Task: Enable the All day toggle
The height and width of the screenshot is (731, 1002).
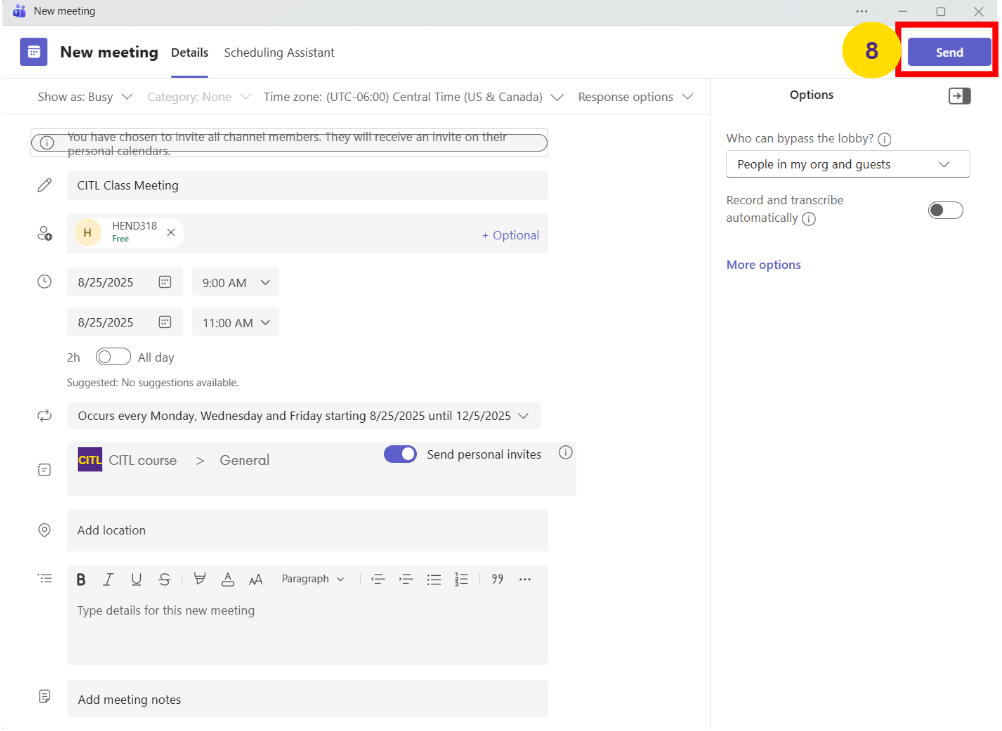Action: tap(113, 357)
